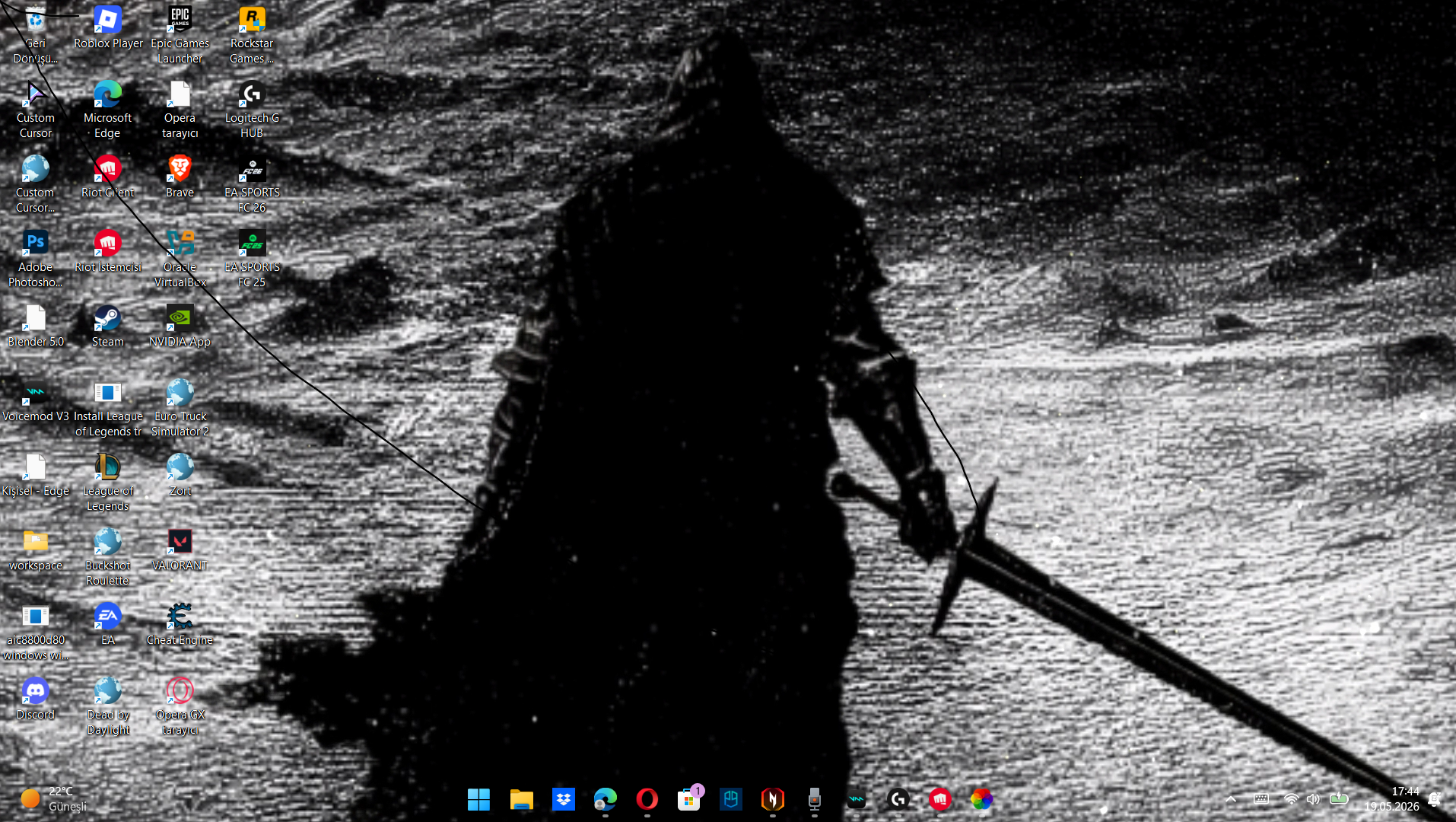1456x822 pixels.
Task: Open the touch keyboard from system tray
Action: click(x=1261, y=799)
